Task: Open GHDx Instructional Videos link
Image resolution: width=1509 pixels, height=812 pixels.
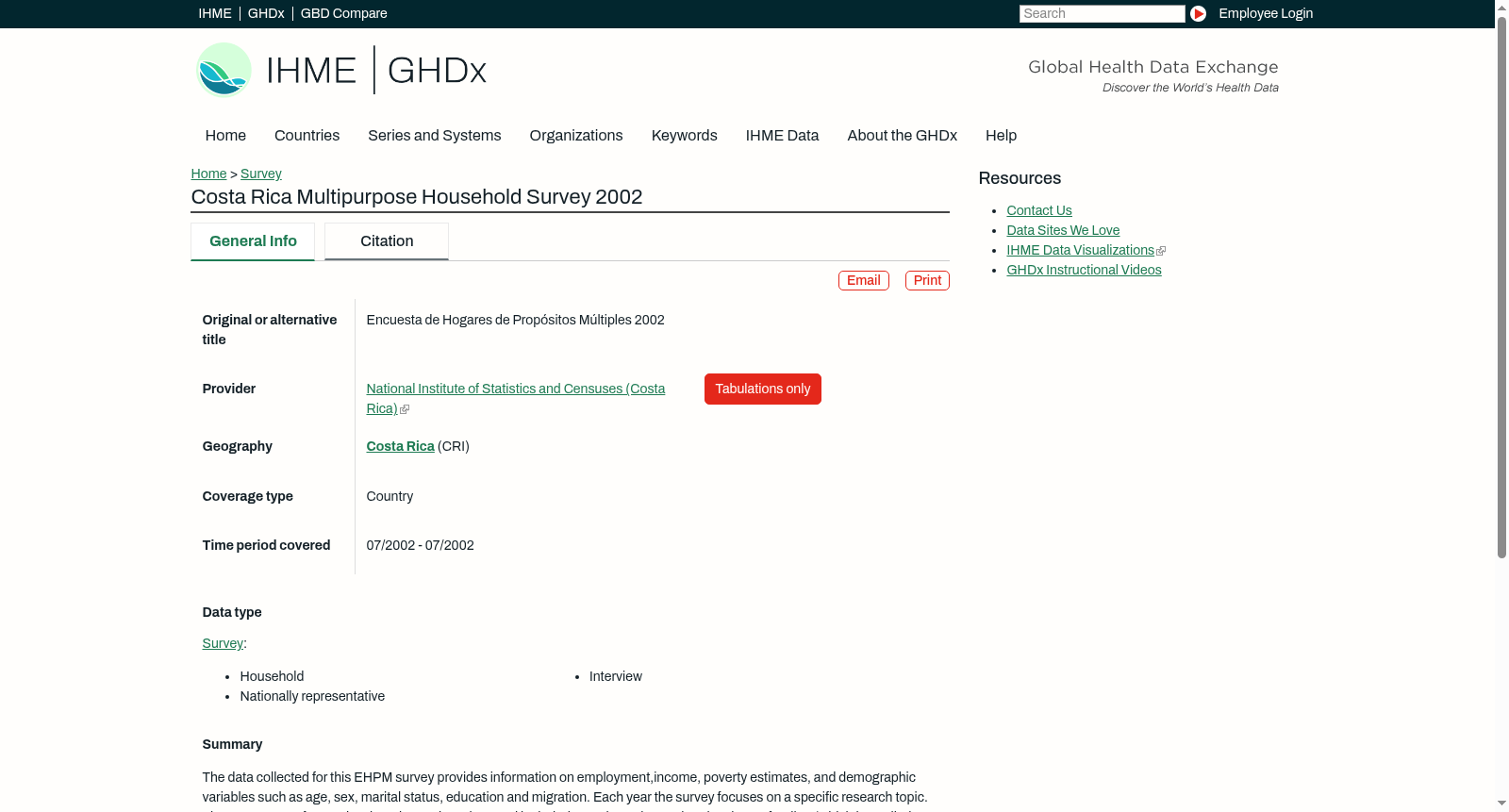Action: 1085,270
